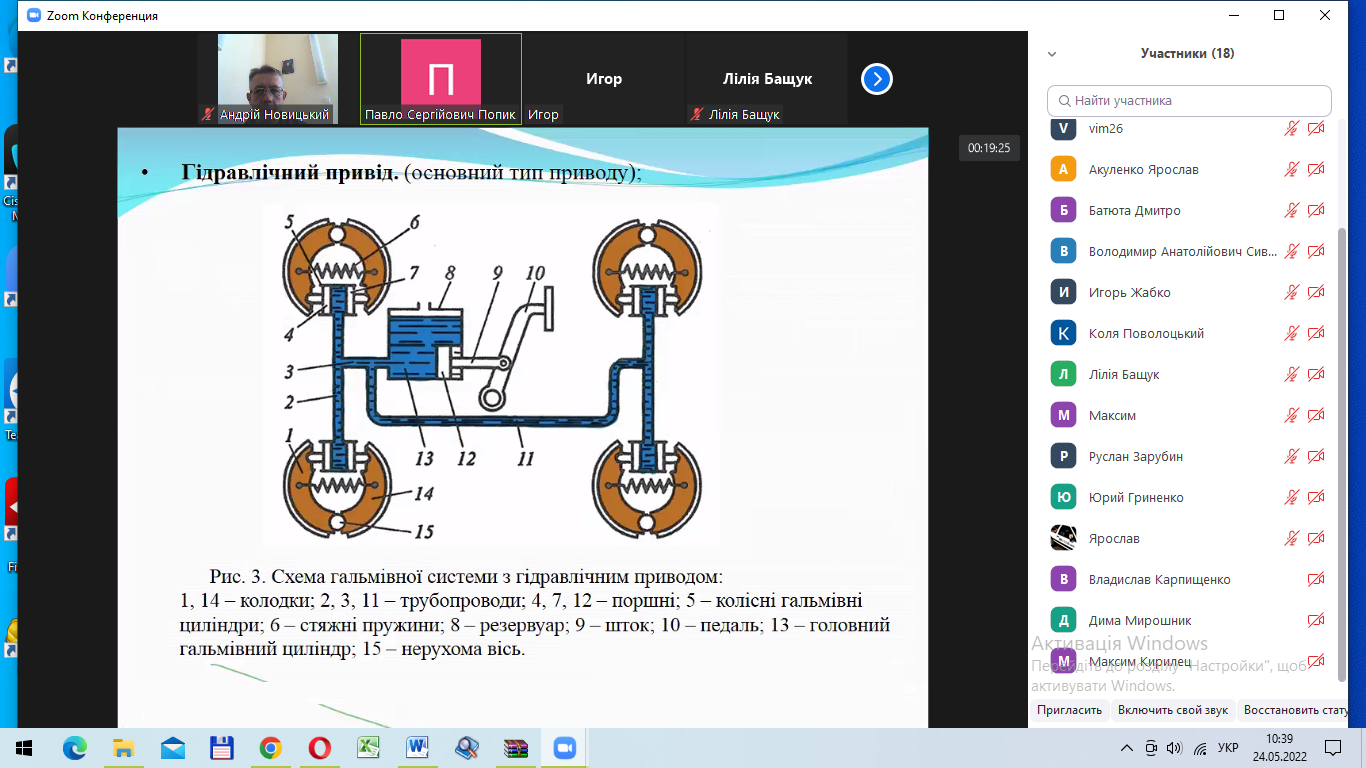
Task: Select Павло Сергійович Попик video tile
Action: (x=441, y=79)
